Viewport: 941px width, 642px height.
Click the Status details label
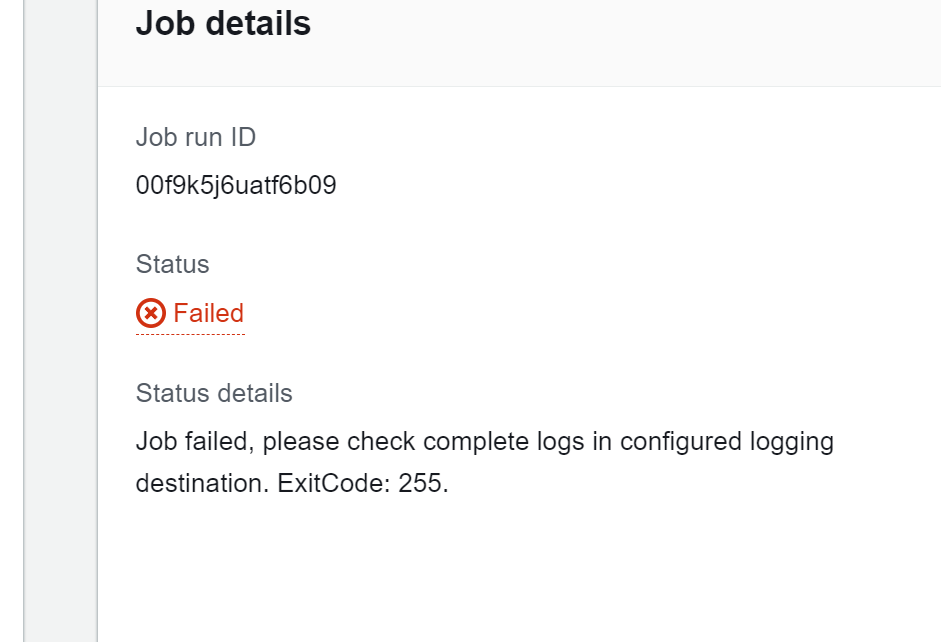coord(214,394)
